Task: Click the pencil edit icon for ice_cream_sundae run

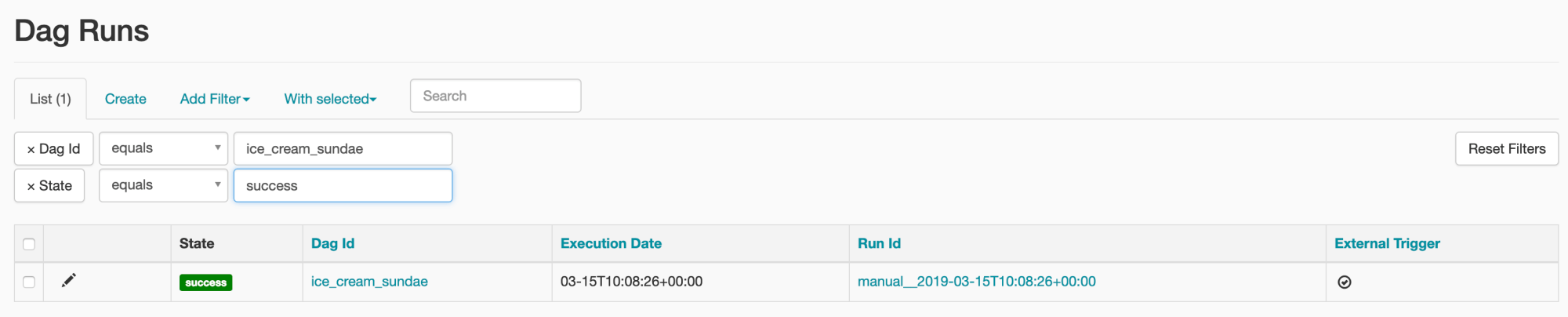Action: pos(69,280)
